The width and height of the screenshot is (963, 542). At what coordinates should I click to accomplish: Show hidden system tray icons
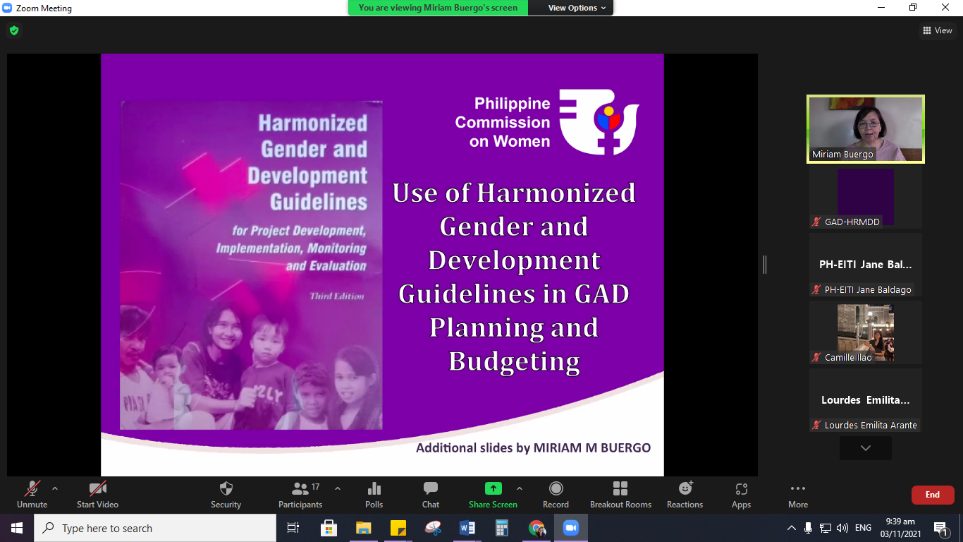point(792,528)
